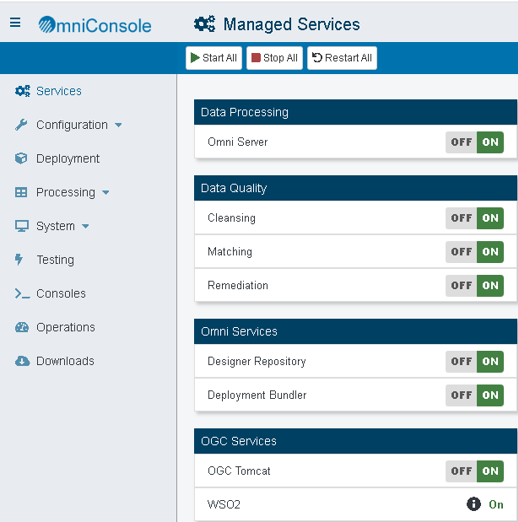
Task: Expand the System submenu arrow
Action: pyautogui.click(x=85, y=226)
